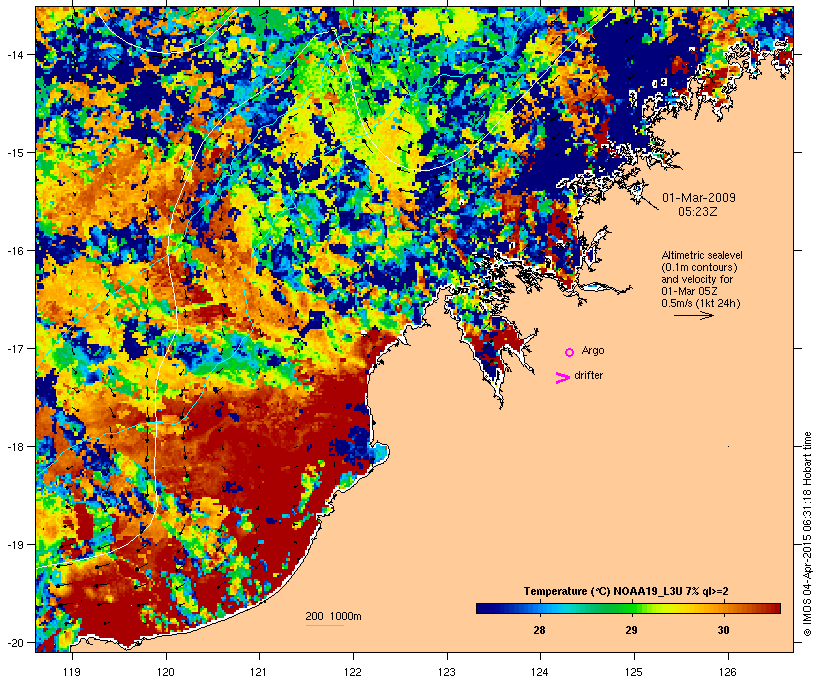Click longitude axis label 123
Viewport: 820px width, 680px height.
pos(447,672)
